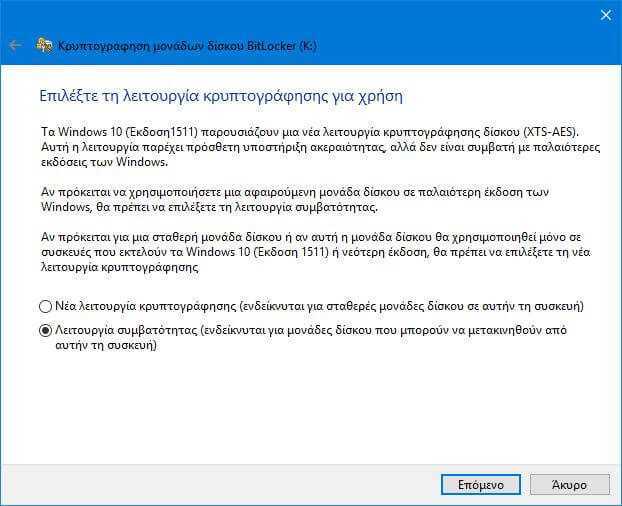The width and height of the screenshot is (622, 506).
Task: Click the BitLocker drive encryption icon
Action: pos(44,46)
